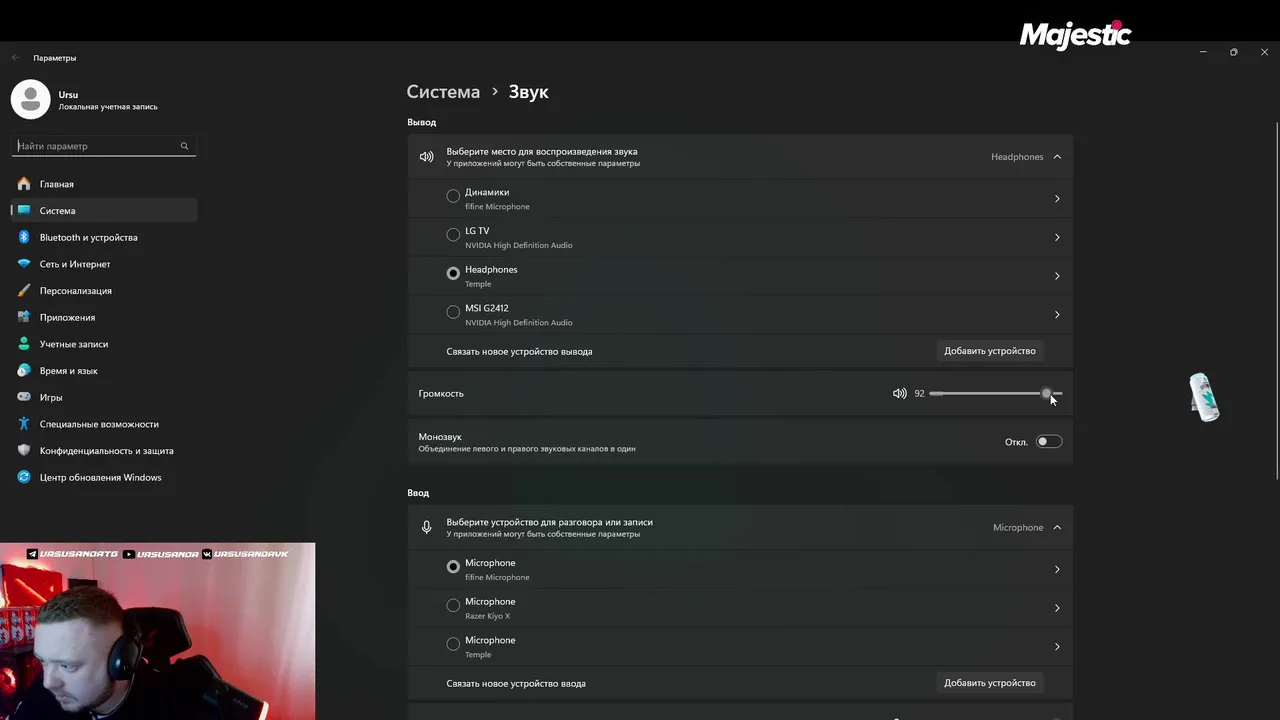Click the Игры controller icon
Image resolution: width=1280 pixels, height=720 pixels.
click(x=24, y=397)
